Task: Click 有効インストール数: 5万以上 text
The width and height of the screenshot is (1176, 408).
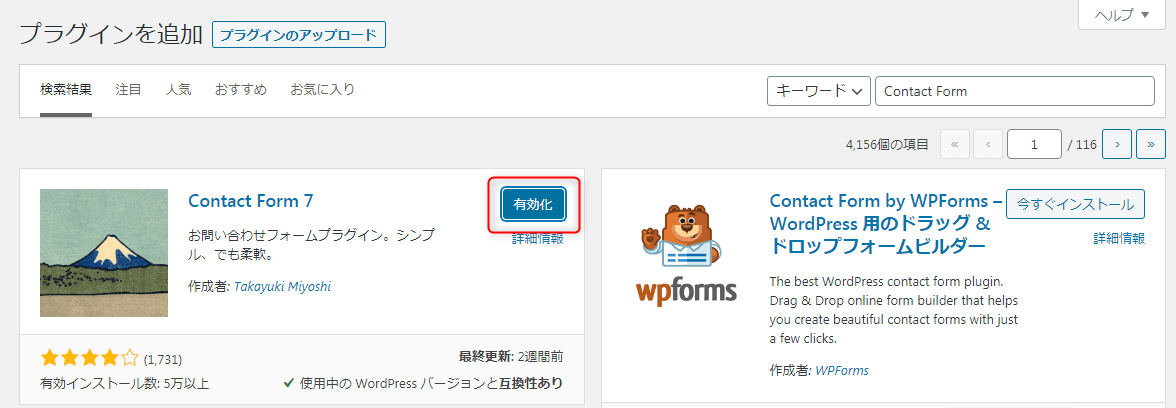Action: pyautogui.click(x=124, y=384)
